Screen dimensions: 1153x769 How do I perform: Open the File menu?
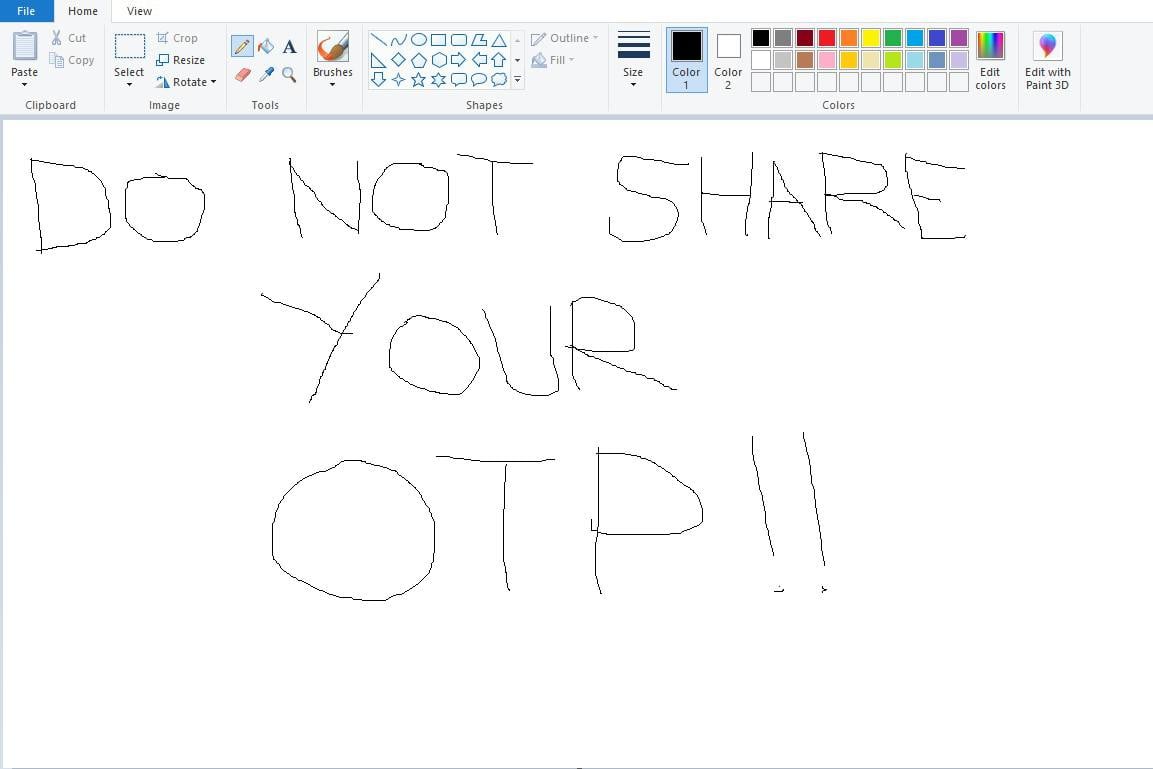click(x=26, y=11)
